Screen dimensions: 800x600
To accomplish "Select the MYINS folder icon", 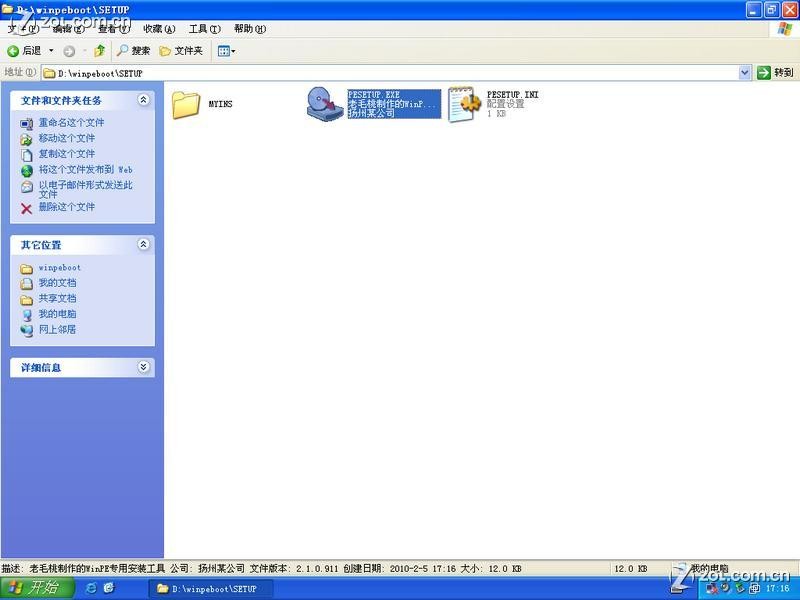I will pyautogui.click(x=186, y=105).
